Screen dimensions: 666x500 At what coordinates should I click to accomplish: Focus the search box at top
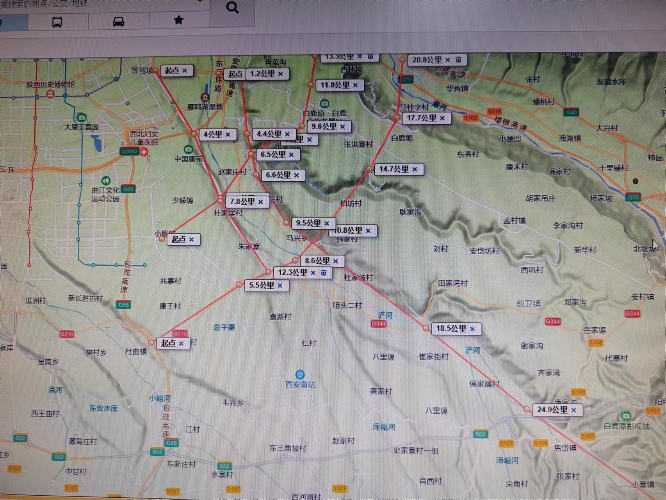click(x=100, y=6)
